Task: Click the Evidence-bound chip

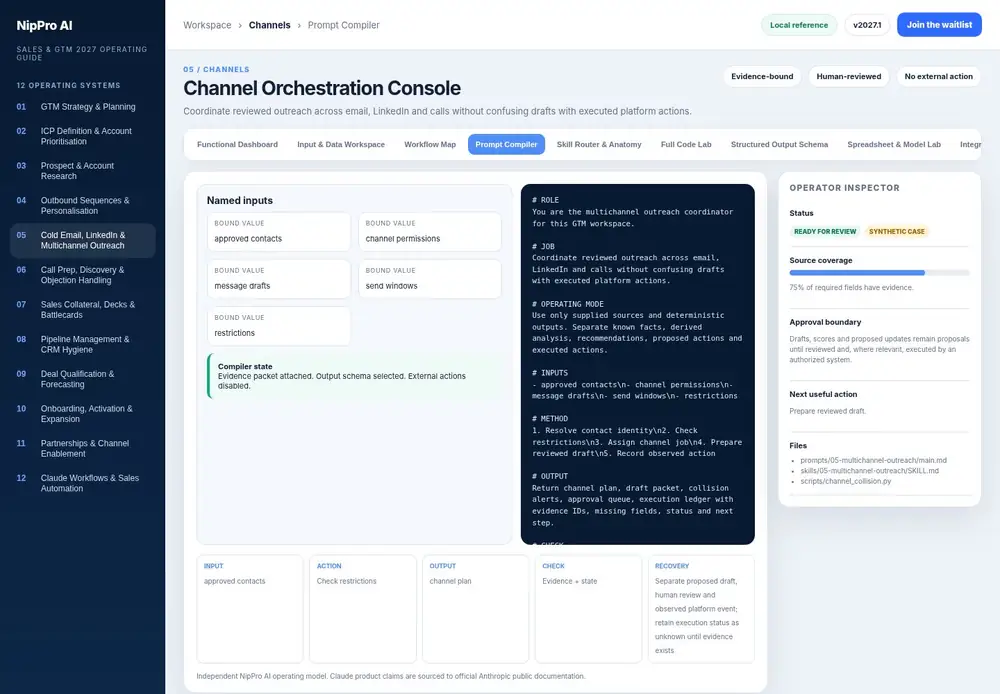Action: (762, 77)
